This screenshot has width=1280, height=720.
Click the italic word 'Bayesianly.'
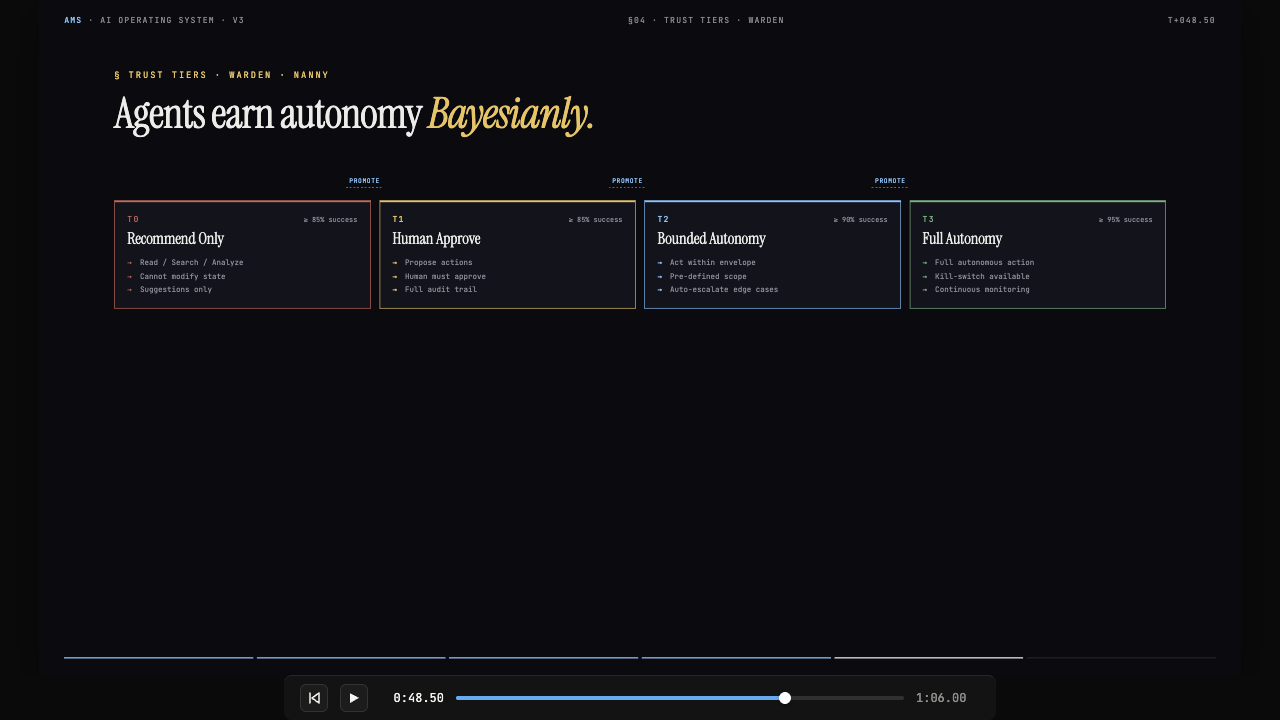click(x=511, y=114)
